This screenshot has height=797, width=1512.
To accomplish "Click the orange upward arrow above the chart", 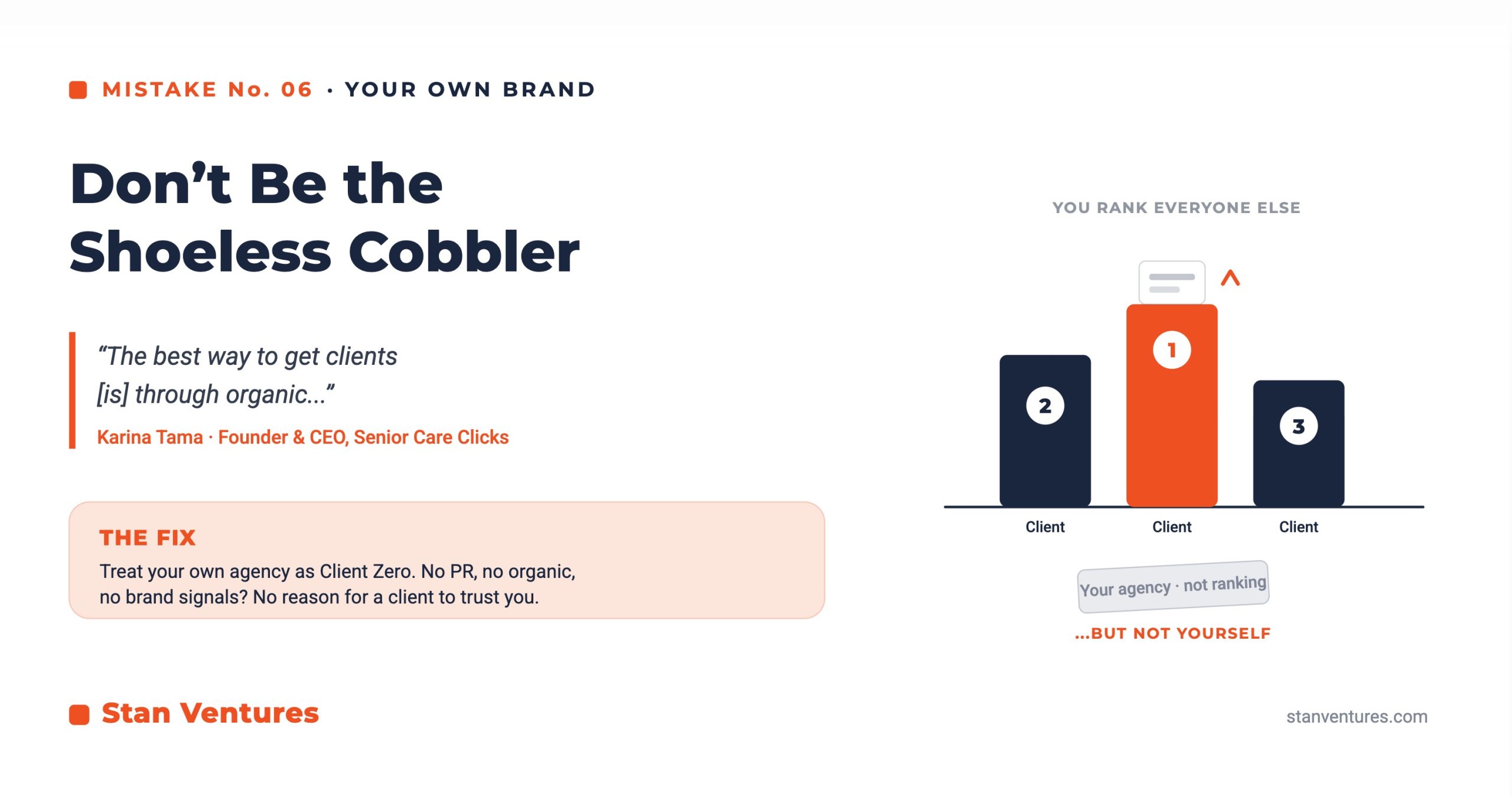I will [1230, 278].
